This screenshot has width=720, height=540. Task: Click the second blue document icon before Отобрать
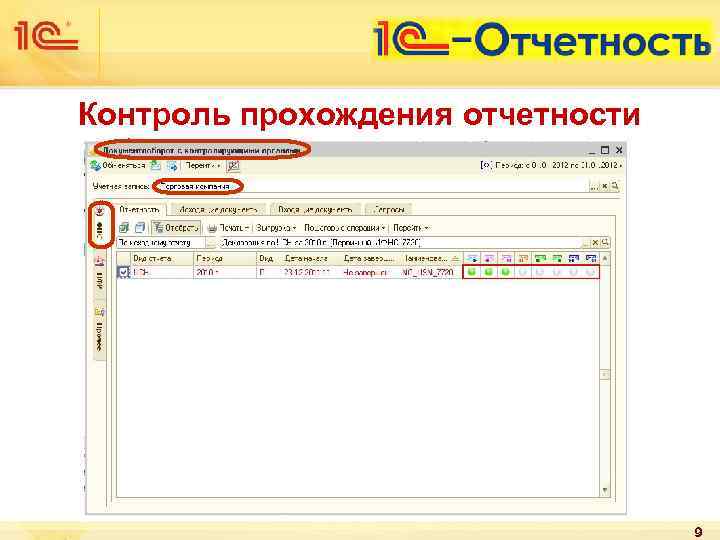pos(140,227)
